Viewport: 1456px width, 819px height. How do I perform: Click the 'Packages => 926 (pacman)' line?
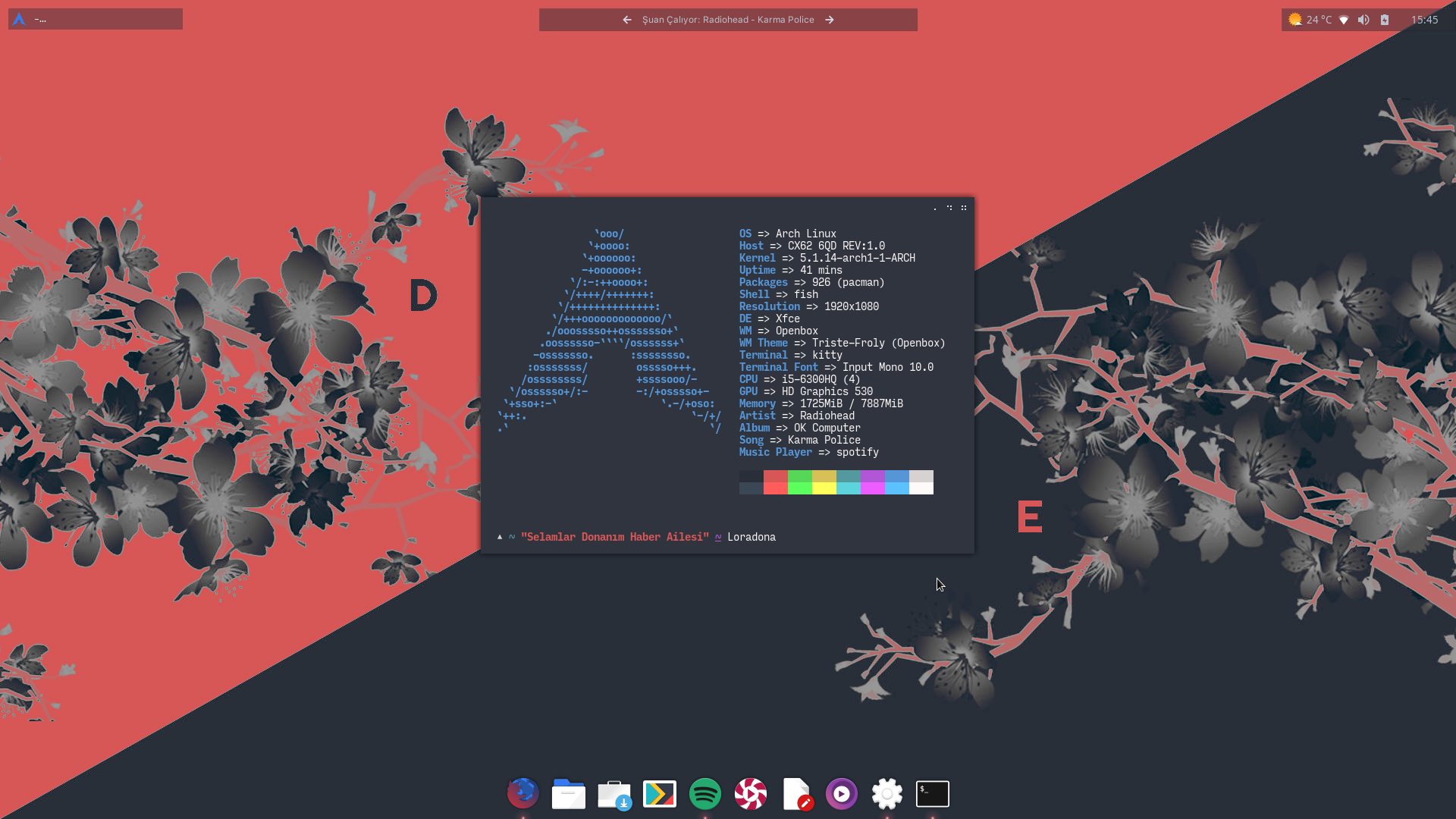pos(812,282)
